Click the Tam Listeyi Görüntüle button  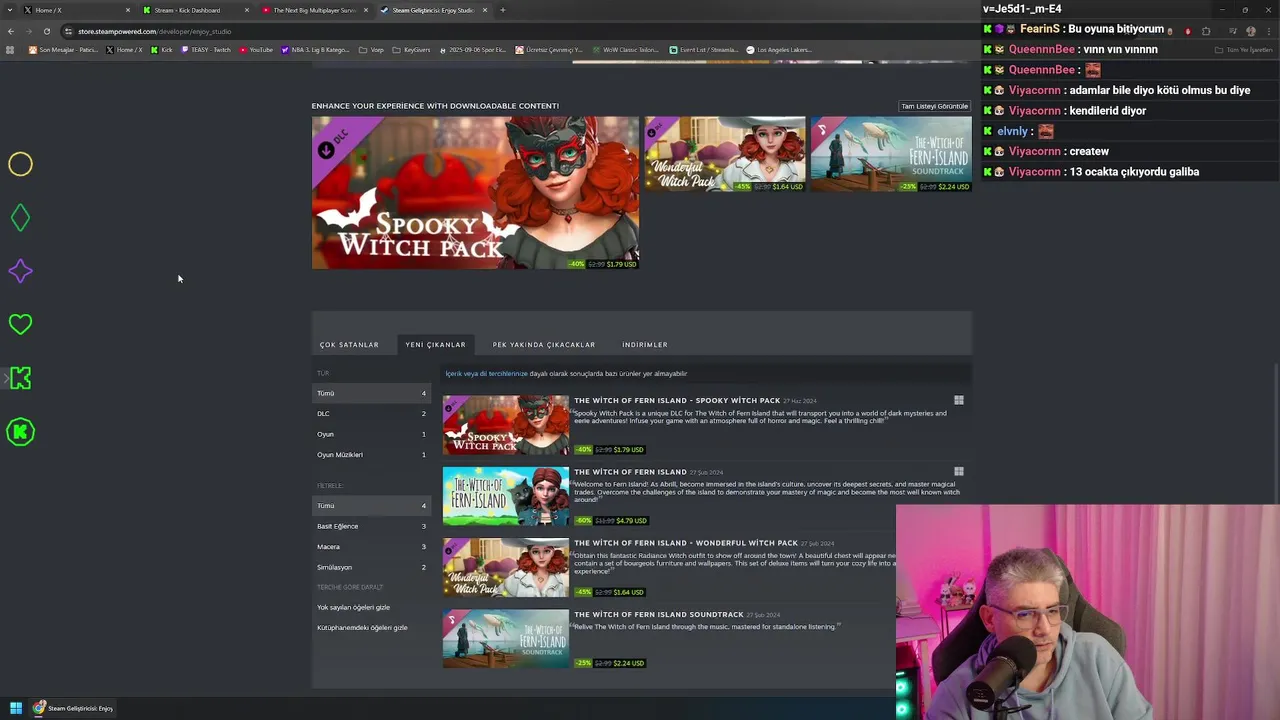click(935, 106)
